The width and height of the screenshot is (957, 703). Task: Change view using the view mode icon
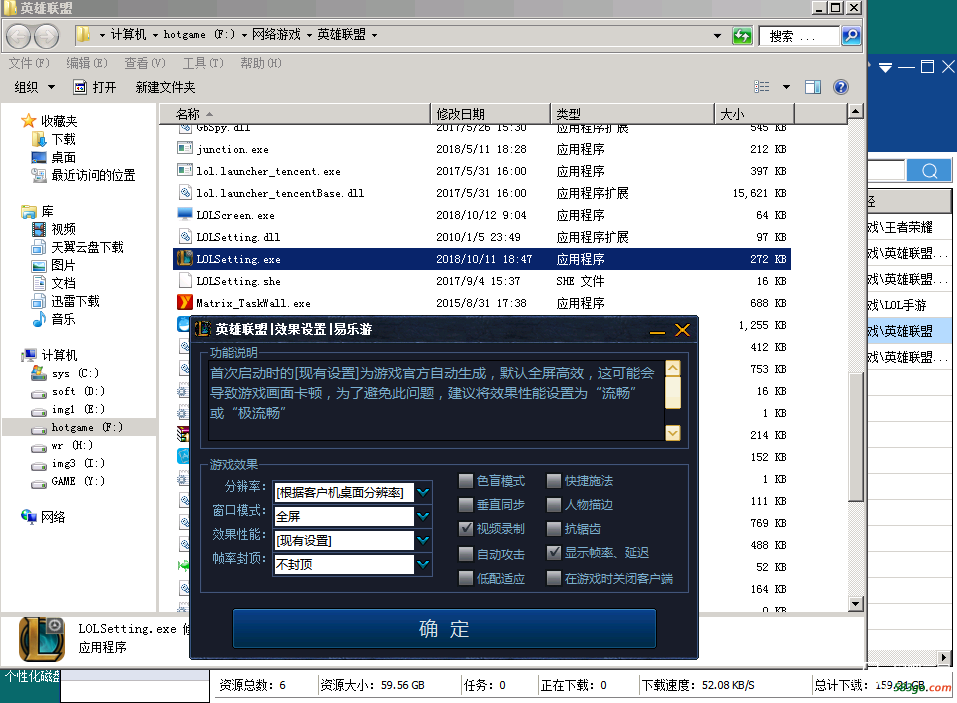tap(762, 87)
